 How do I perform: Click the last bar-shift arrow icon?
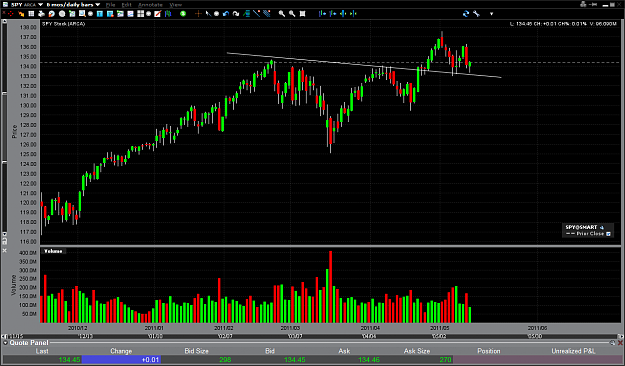pyautogui.click(x=353, y=14)
